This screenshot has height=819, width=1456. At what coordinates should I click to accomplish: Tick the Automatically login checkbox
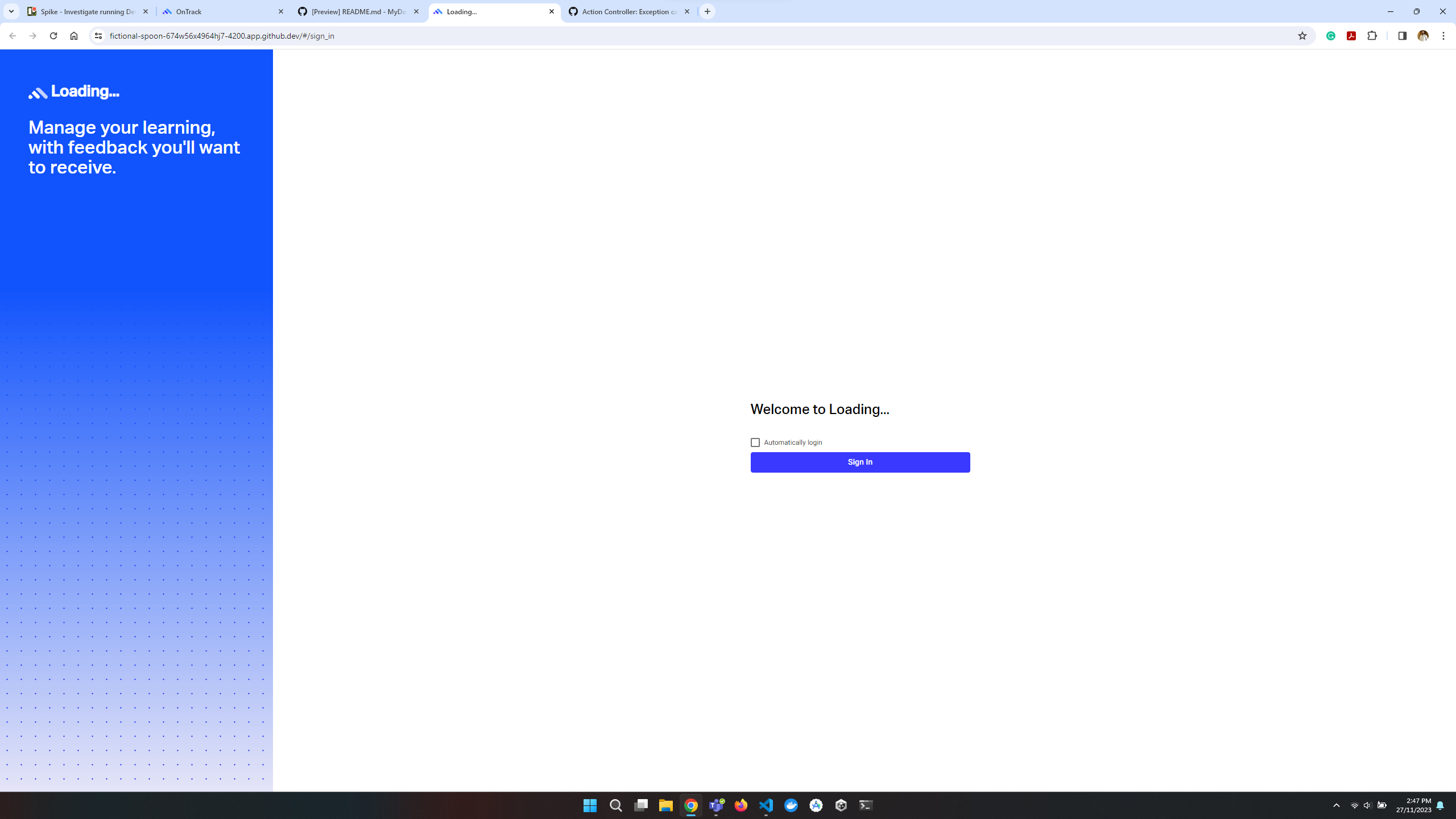click(x=755, y=442)
